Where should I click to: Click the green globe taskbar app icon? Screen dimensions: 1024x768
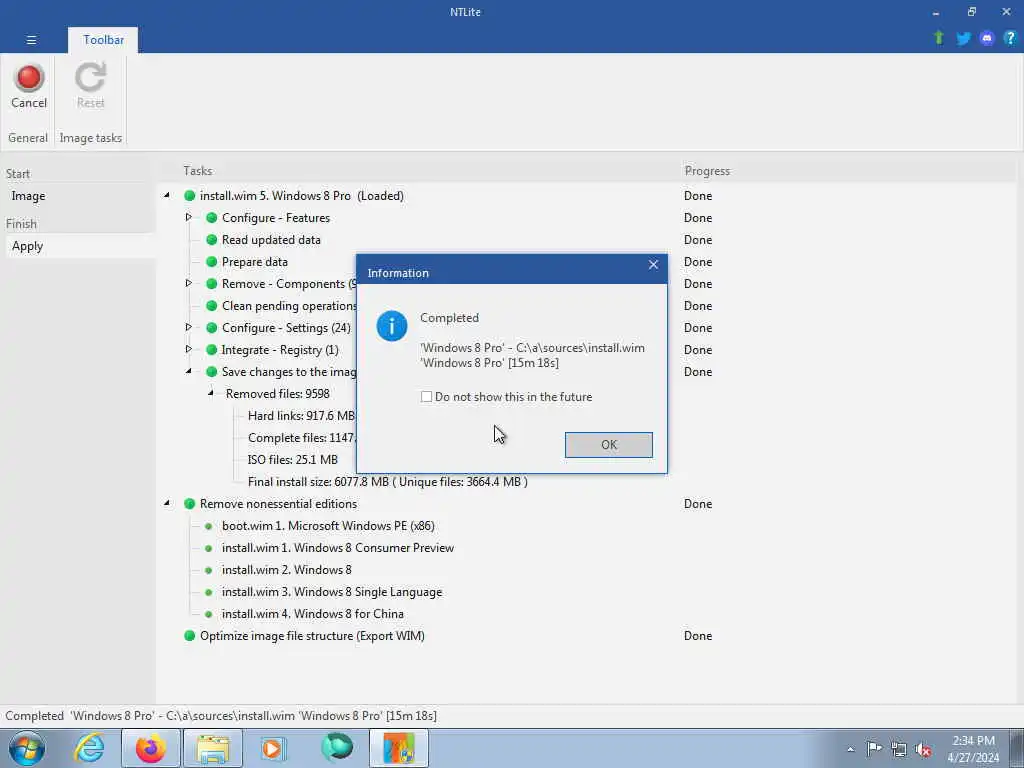click(337, 748)
